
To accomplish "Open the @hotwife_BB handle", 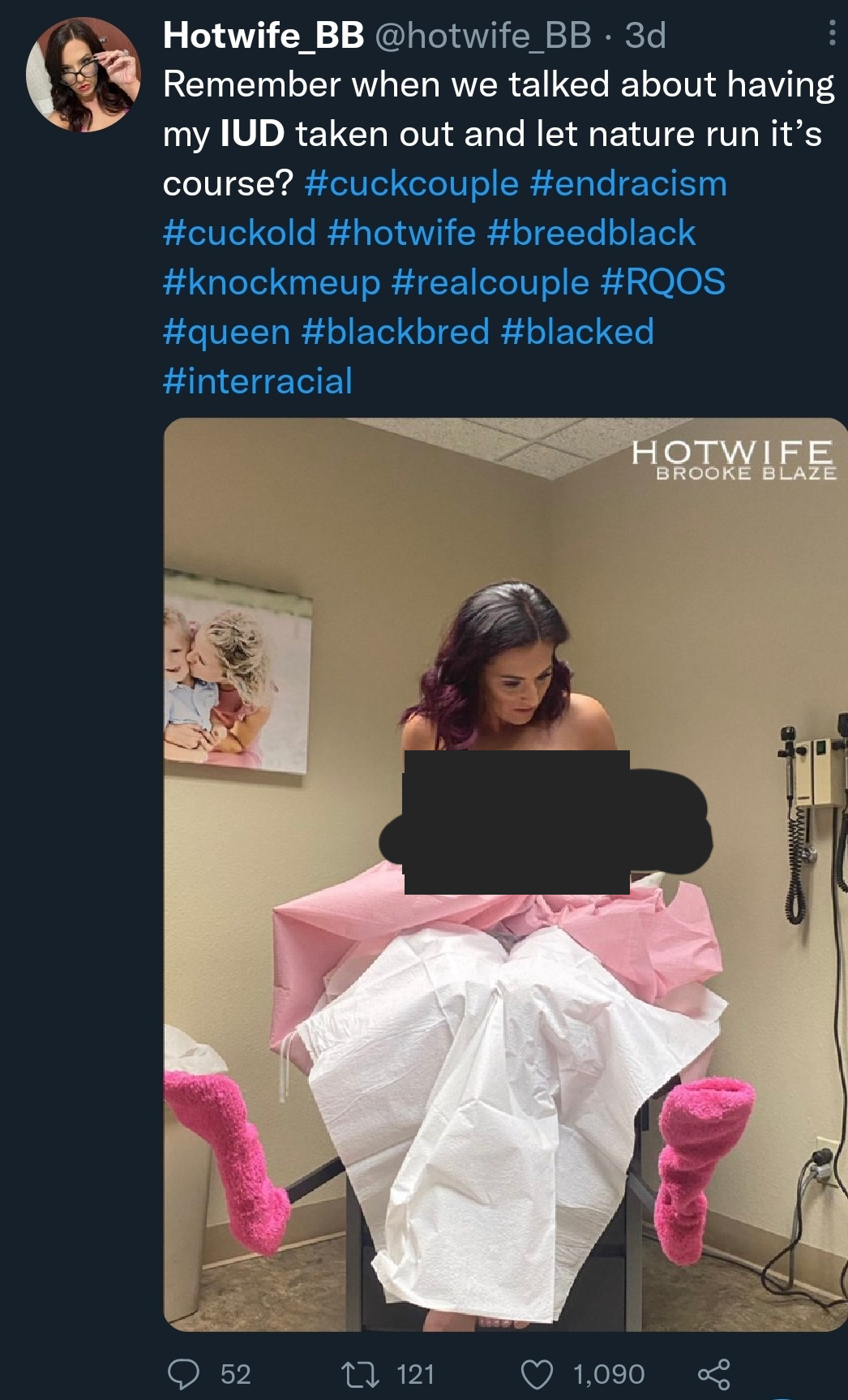I will (482, 35).
